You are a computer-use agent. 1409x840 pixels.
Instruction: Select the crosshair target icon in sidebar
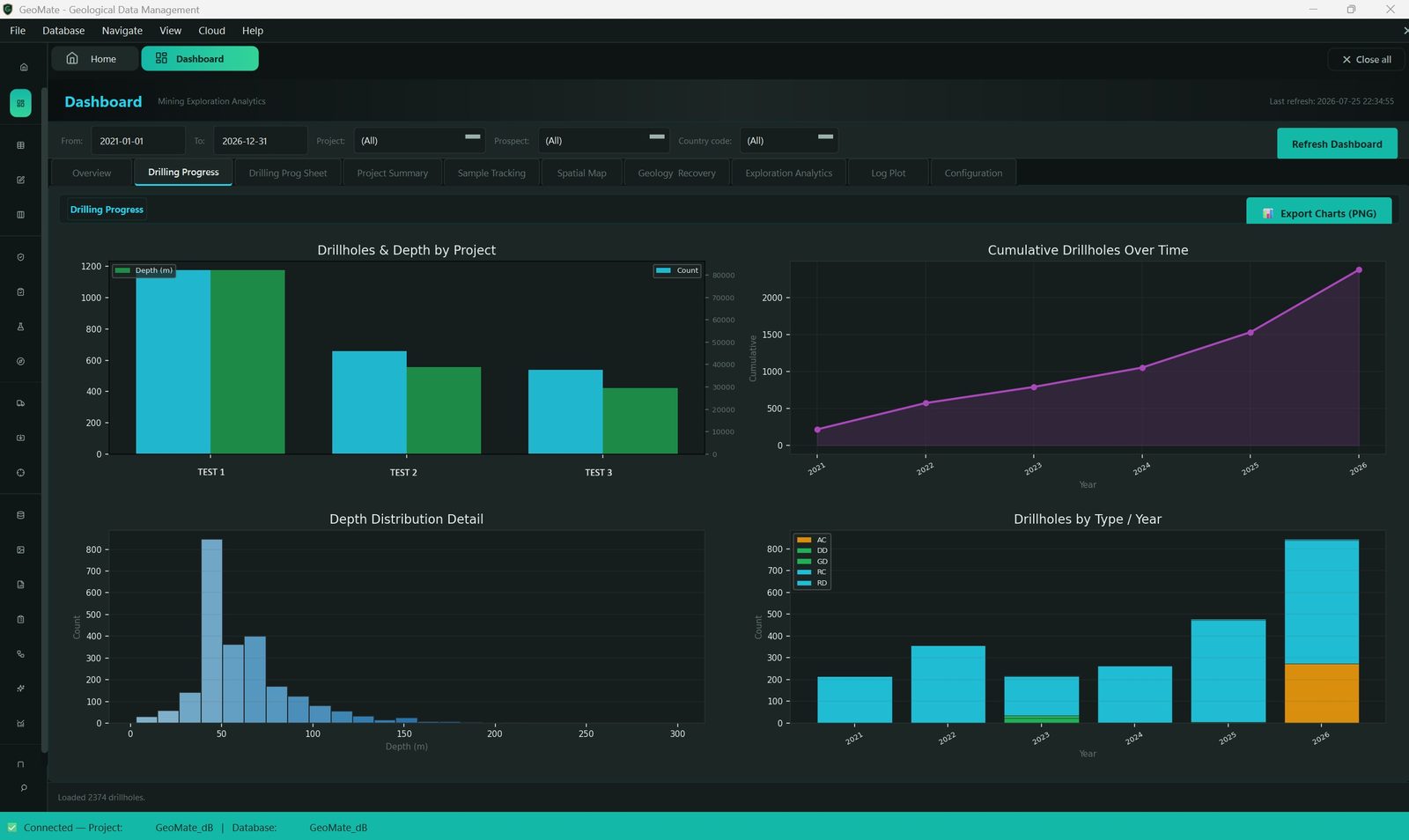point(20,473)
